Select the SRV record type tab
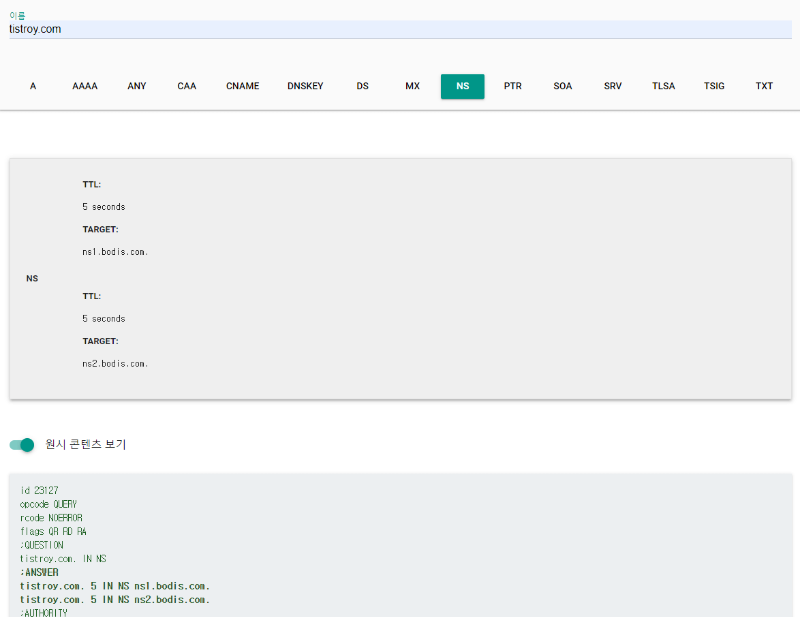 [613, 86]
